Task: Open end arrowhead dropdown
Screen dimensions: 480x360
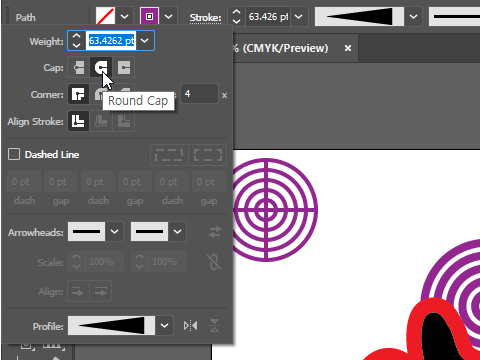Action: coord(177,232)
